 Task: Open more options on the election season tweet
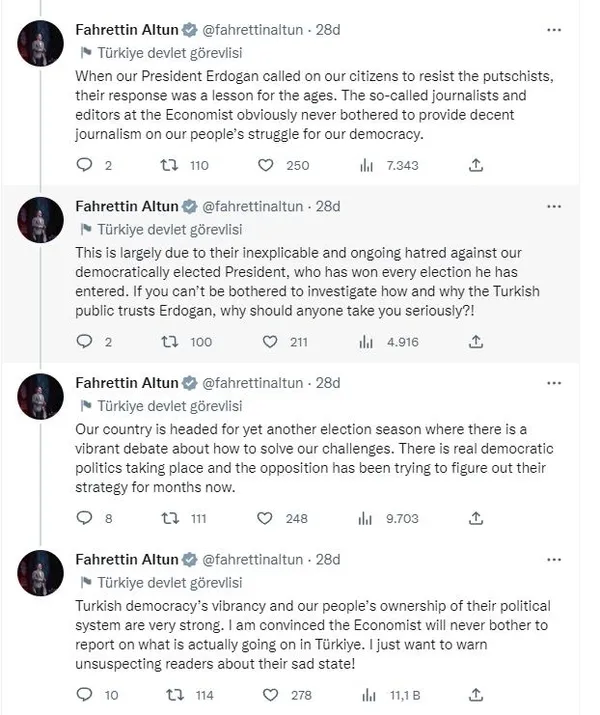pos(554,383)
